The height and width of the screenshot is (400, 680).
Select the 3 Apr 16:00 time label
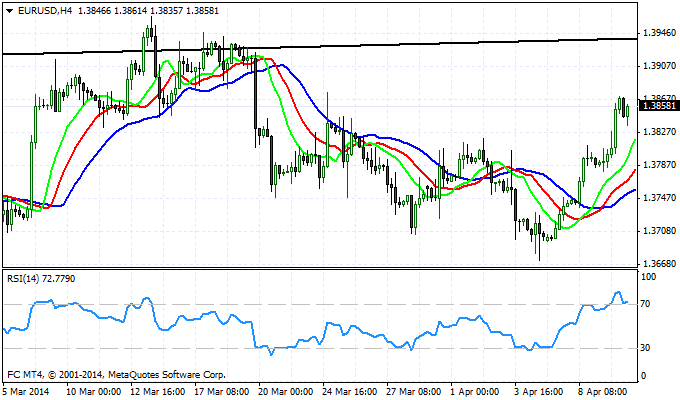(539, 392)
